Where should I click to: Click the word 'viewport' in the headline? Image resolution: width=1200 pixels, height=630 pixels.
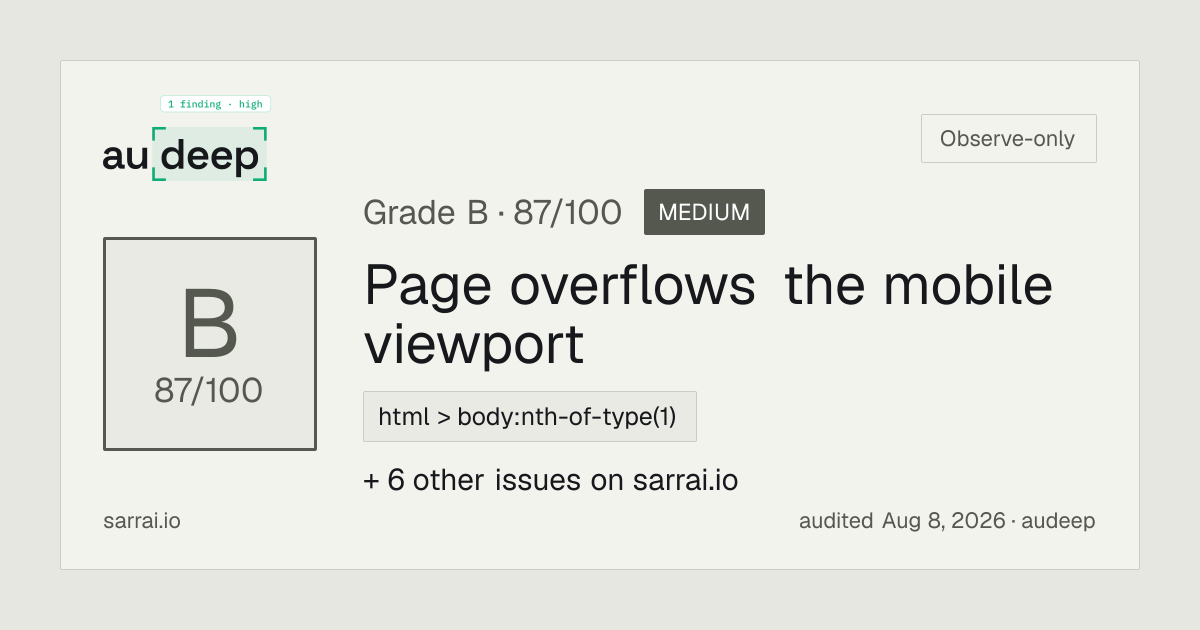[x=474, y=345]
